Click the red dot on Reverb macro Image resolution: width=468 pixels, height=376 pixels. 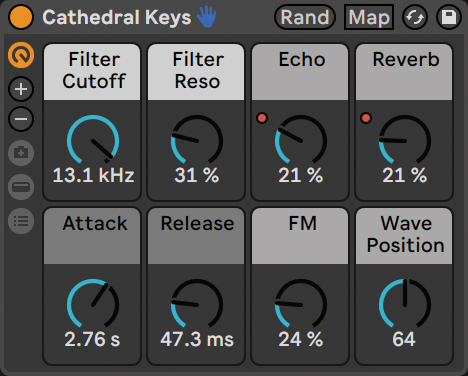coord(366,118)
